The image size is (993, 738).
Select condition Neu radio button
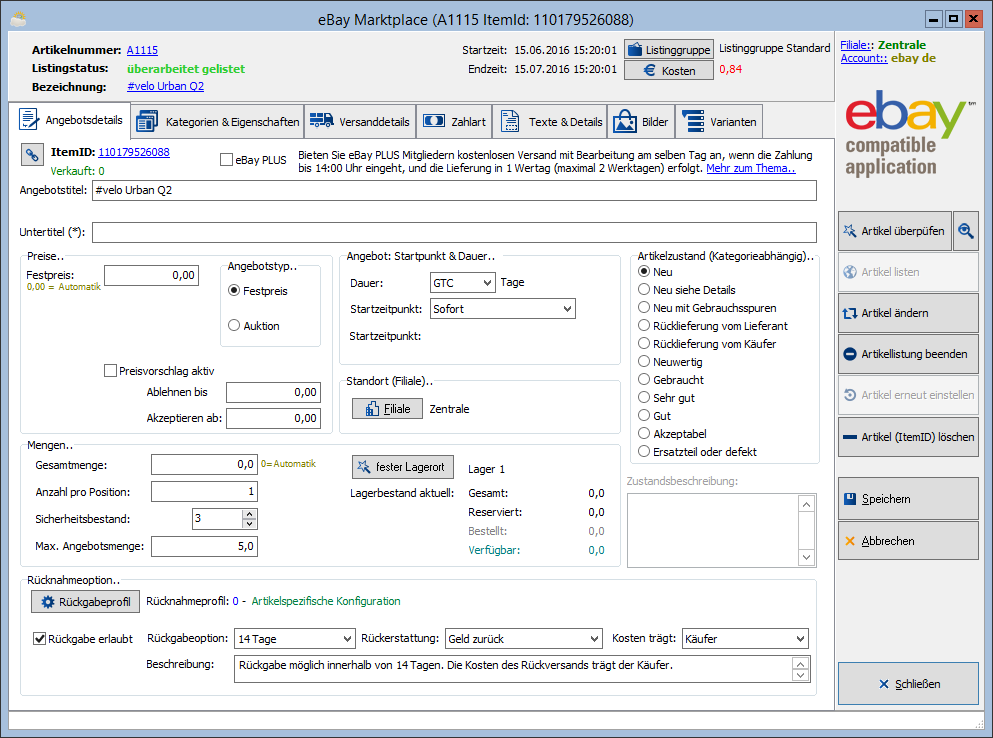(x=644, y=271)
